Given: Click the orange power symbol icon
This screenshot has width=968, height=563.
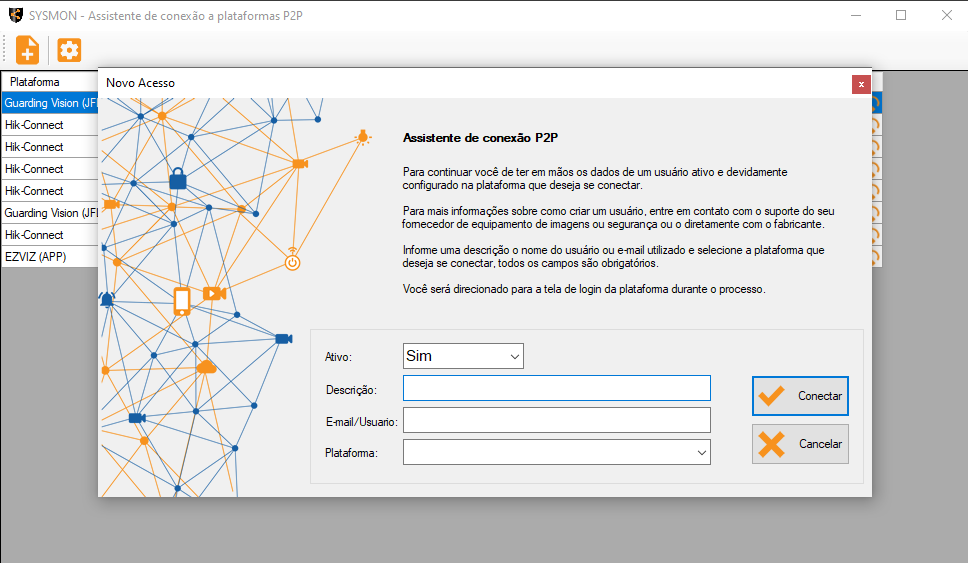Looking at the screenshot, I should (x=292, y=262).
